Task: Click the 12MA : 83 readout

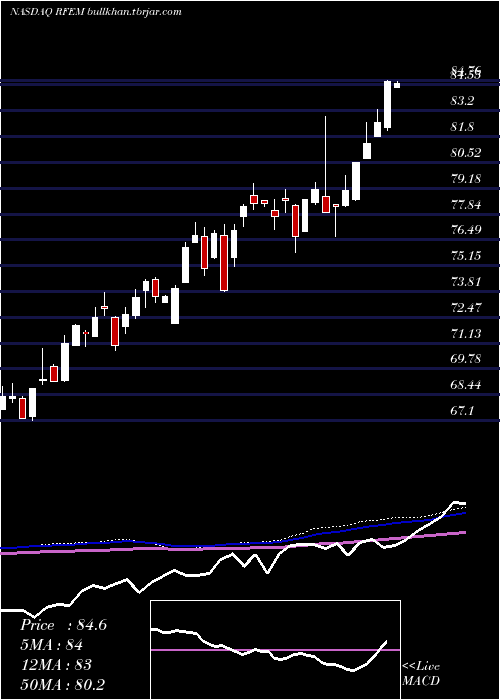Action: 56,664
